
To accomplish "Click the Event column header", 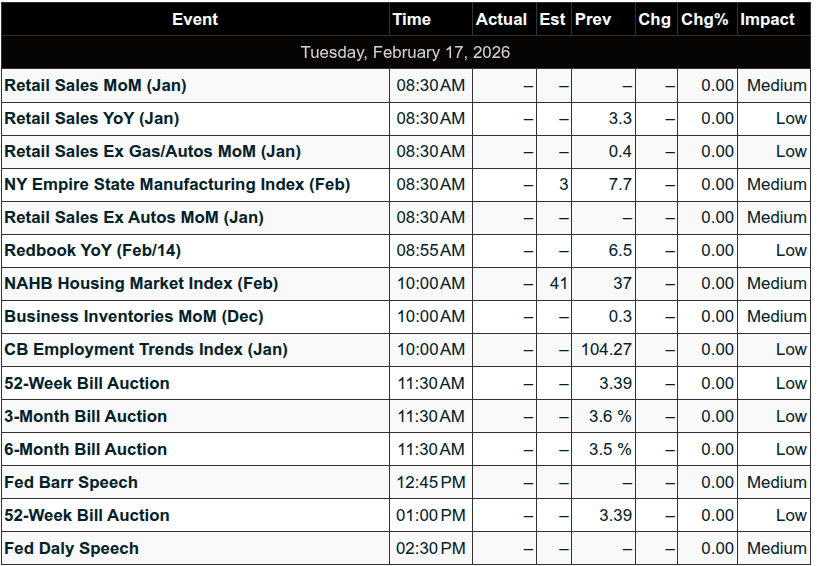I will [x=195, y=19].
